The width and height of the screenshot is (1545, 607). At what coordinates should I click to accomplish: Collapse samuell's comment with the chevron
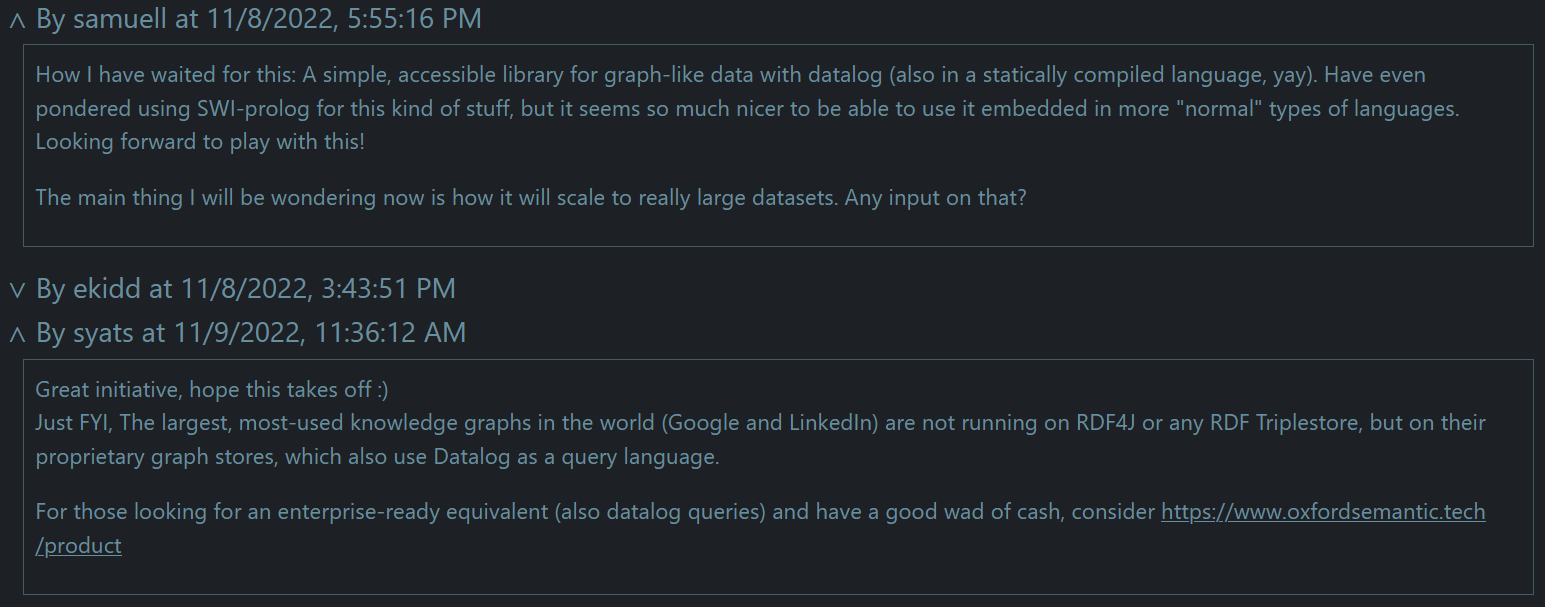(16, 20)
